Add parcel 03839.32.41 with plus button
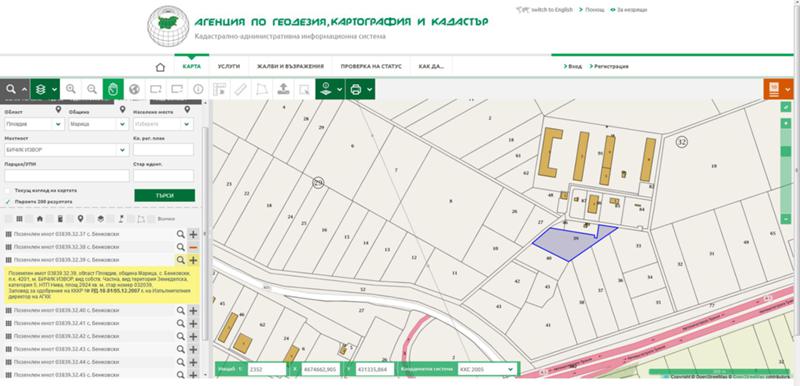Screen dimensions: 800x386 193,323
